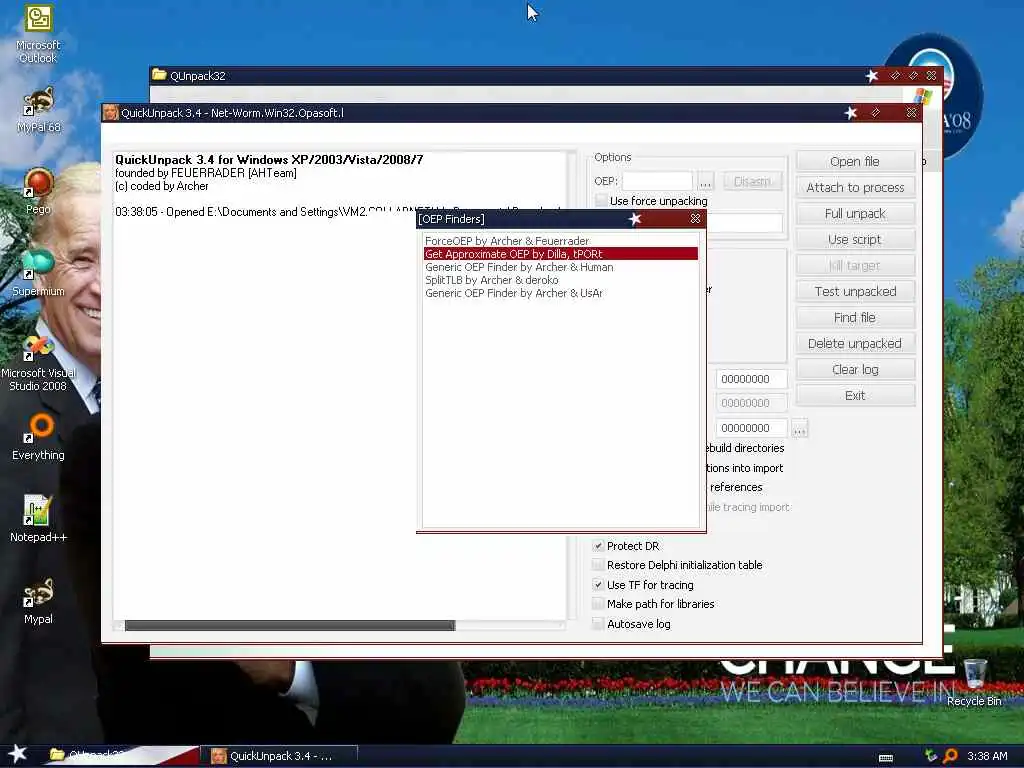The image size is (1024, 768).
Task: Click the keyboard icon in the system tray
Action: pos(886,758)
